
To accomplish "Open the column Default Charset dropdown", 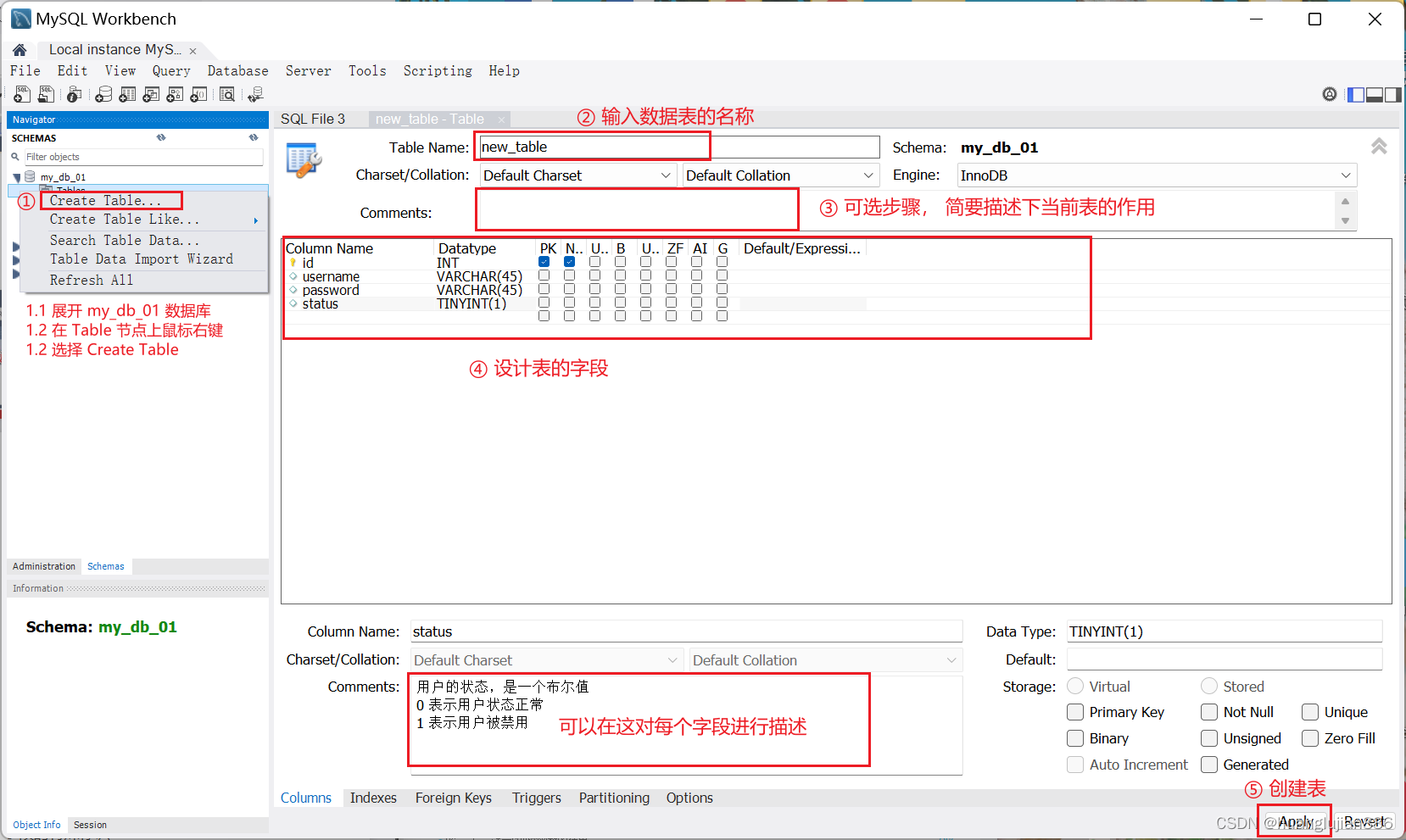I will pos(546,660).
